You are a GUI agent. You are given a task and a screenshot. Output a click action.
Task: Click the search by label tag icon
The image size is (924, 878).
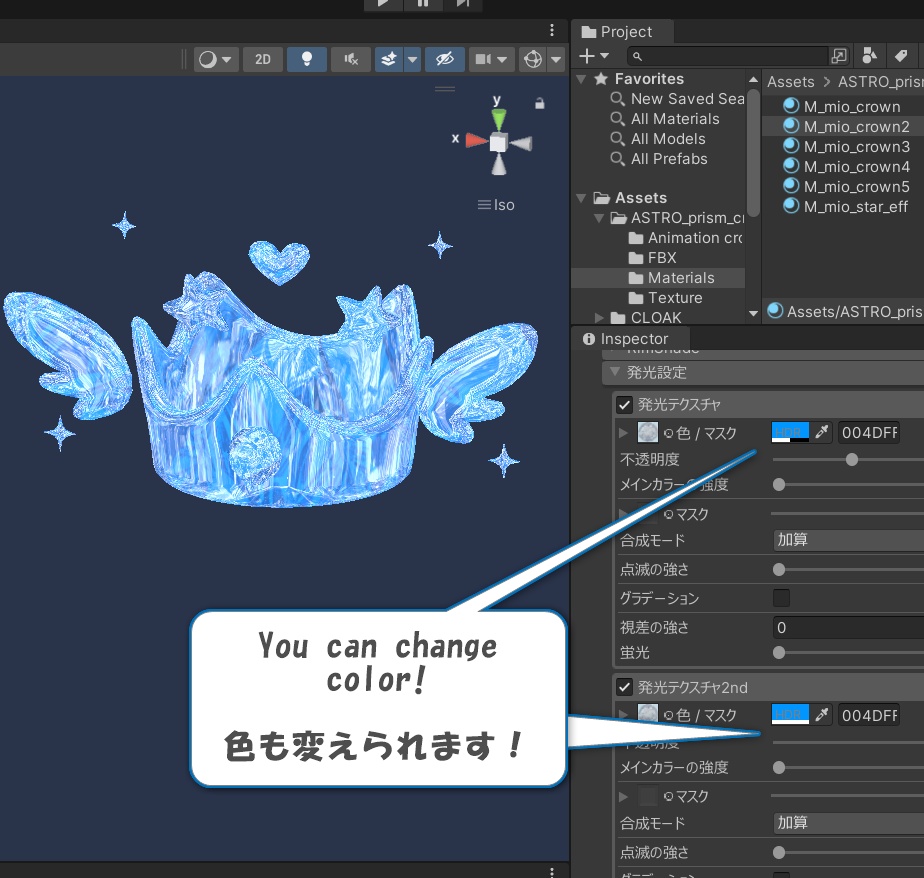pos(900,56)
